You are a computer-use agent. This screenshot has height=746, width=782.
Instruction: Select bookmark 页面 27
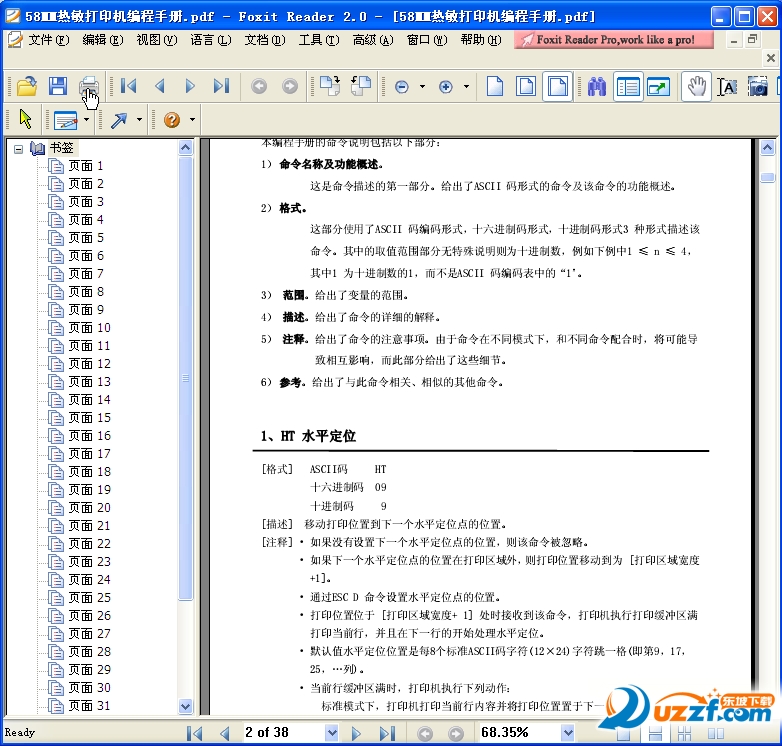tap(89, 634)
